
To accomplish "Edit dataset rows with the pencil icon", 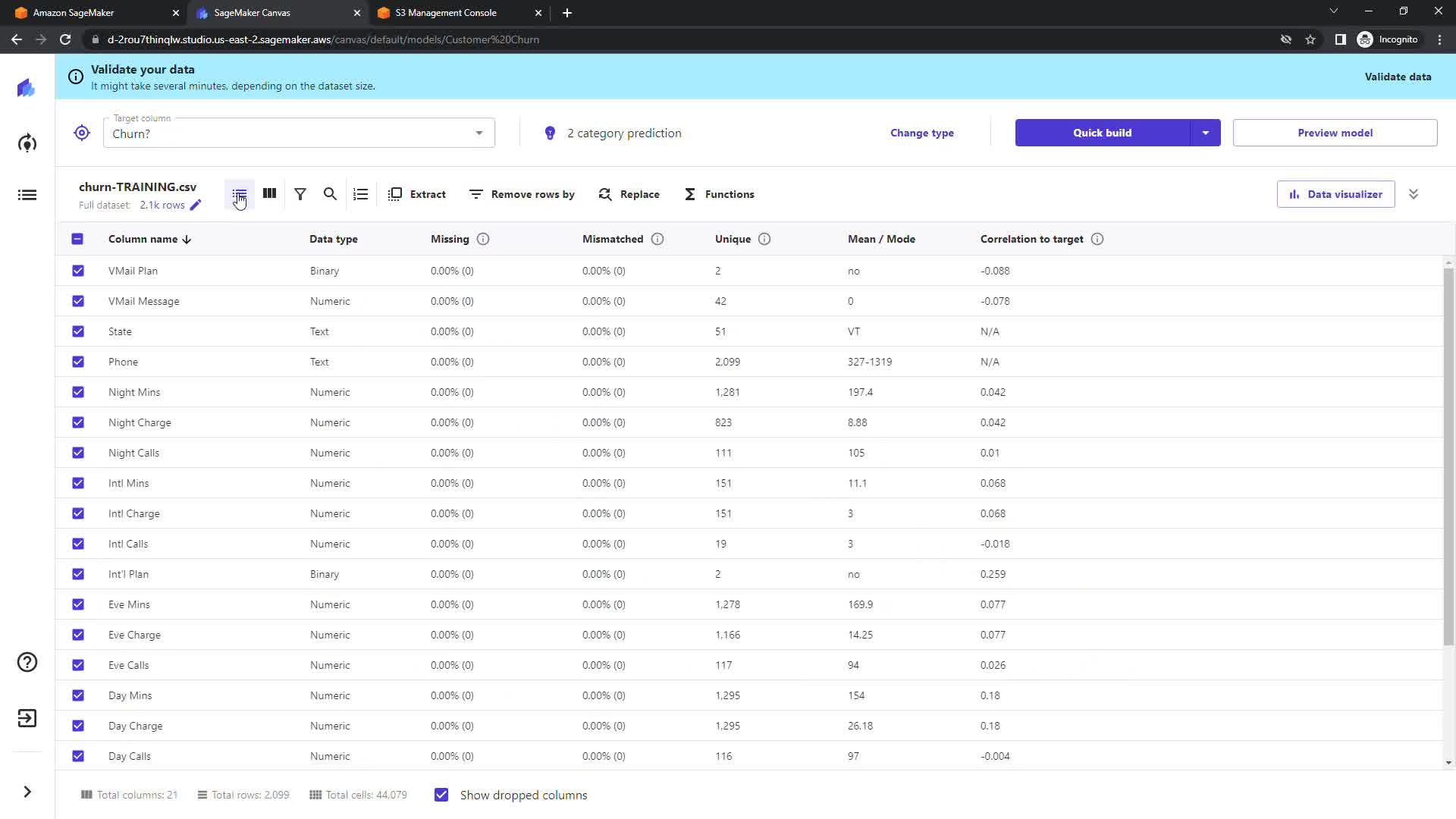I will (x=196, y=205).
